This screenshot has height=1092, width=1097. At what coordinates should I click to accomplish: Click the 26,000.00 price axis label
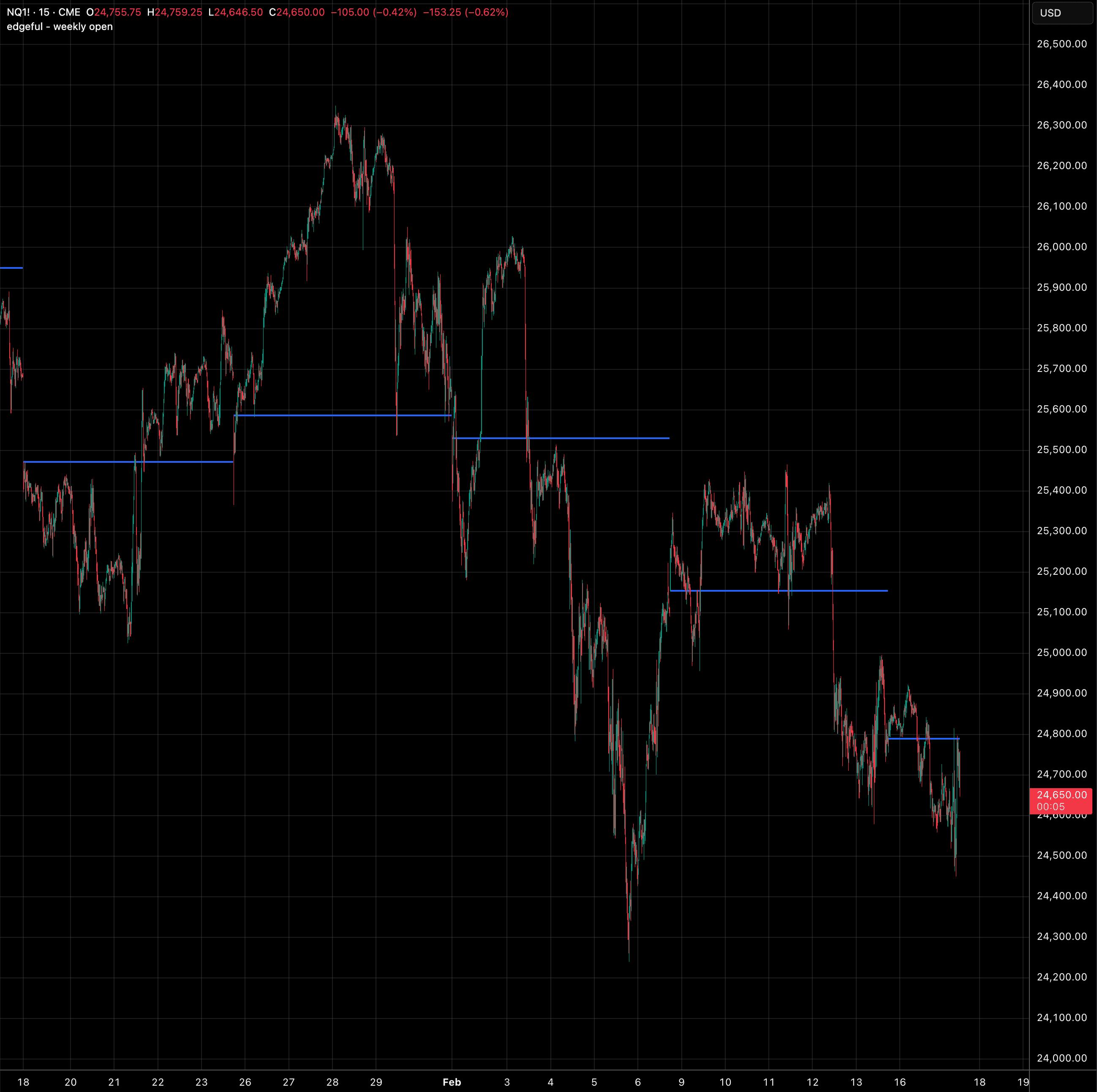coord(1061,247)
